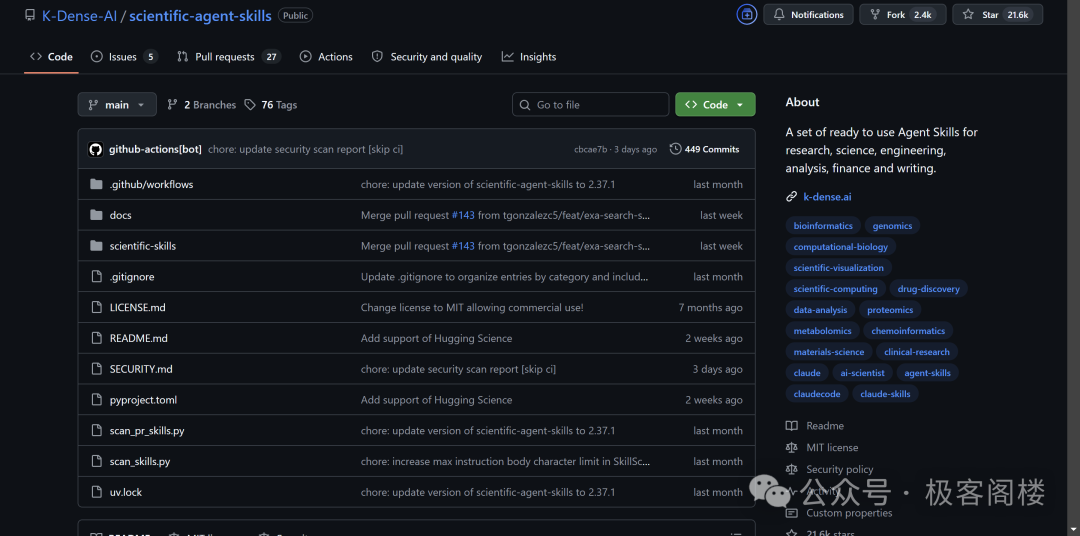Open pull request #143 link in docs row
Image resolution: width=1080 pixels, height=536 pixels.
463,215
